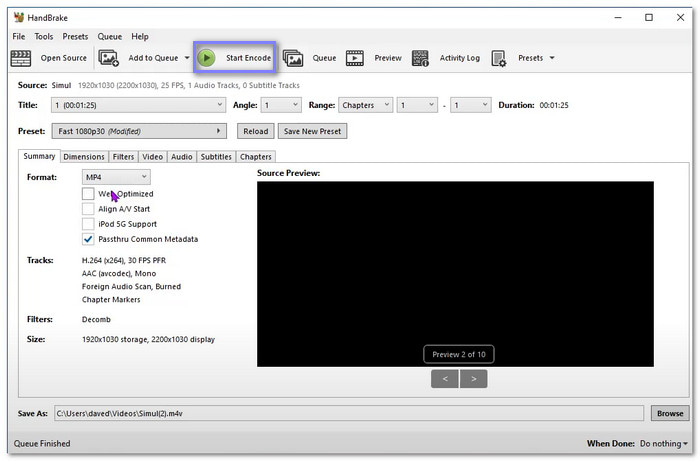Viewport: 700px width, 461px height.
Task: Expand the When Done dropdown
Action: pos(664,443)
